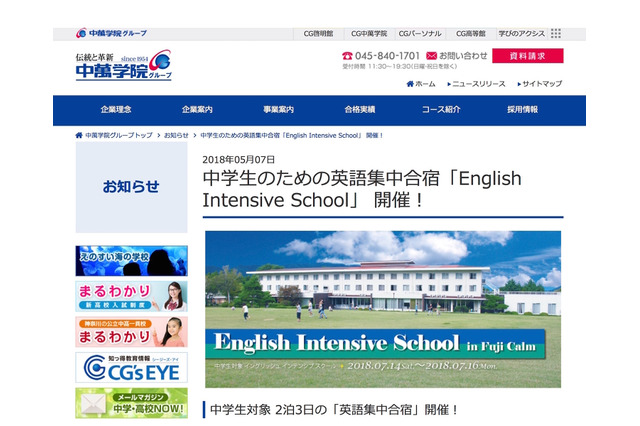Click the 中萬学院グループ logo in top strip
Image resolution: width=640 pixels, height=426 pixels.
pyautogui.click(x=111, y=33)
